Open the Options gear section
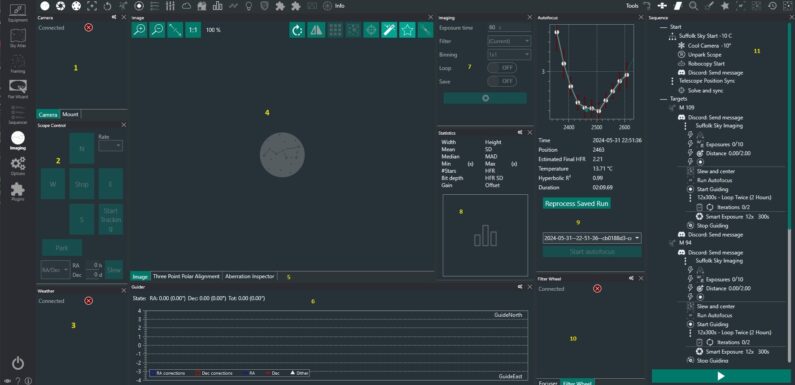This screenshot has height=385, width=795. 18,166
